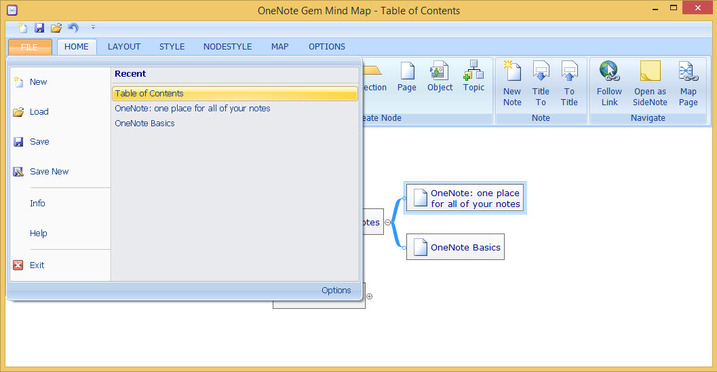The image size is (717, 372).
Task: Click the open folder icon in quick access toolbar
Action: pyautogui.click(x=56, y=28)
